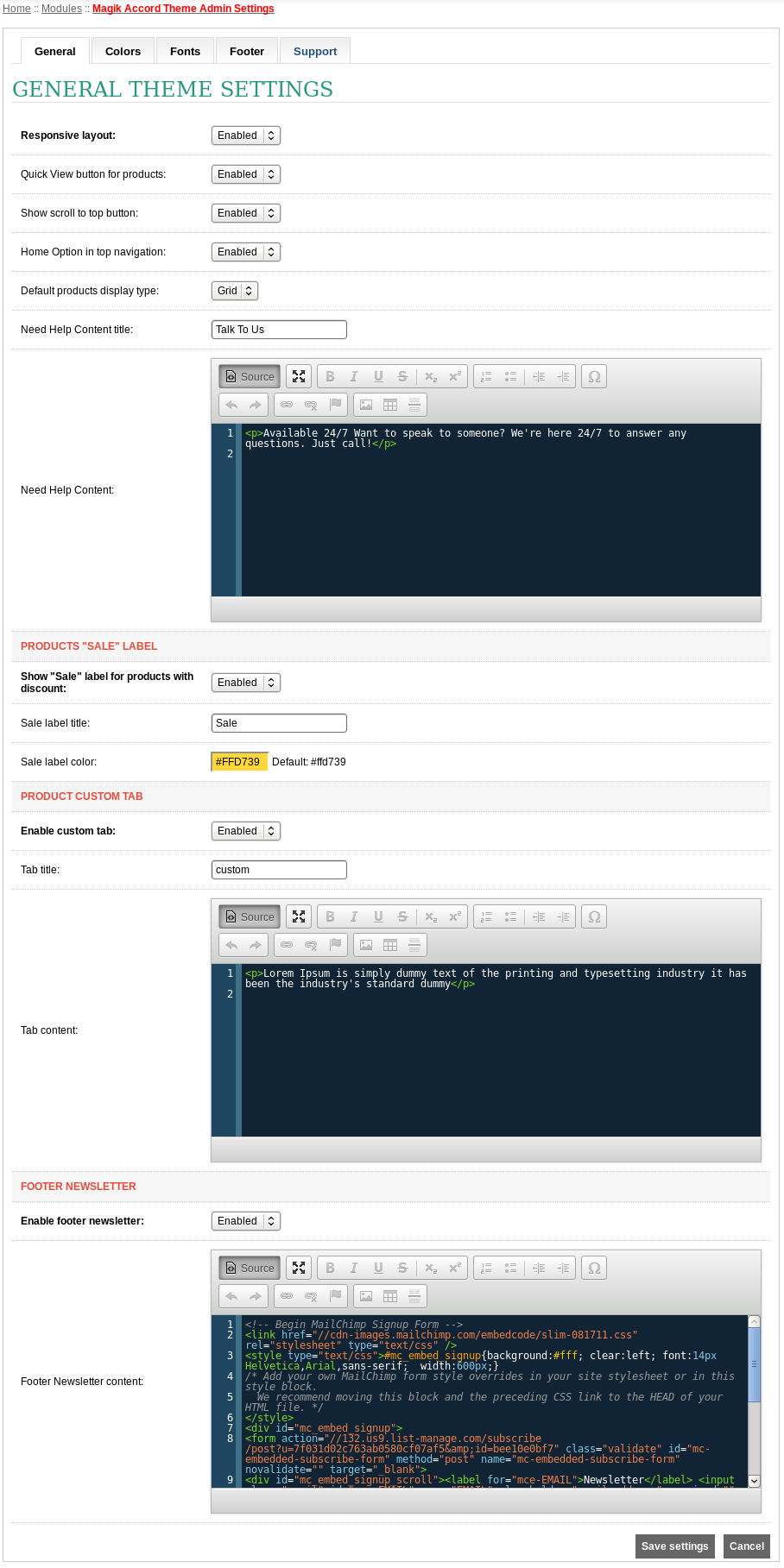Edit the Tab title field
The image size is (784, 1568).
tap(279, 870)
